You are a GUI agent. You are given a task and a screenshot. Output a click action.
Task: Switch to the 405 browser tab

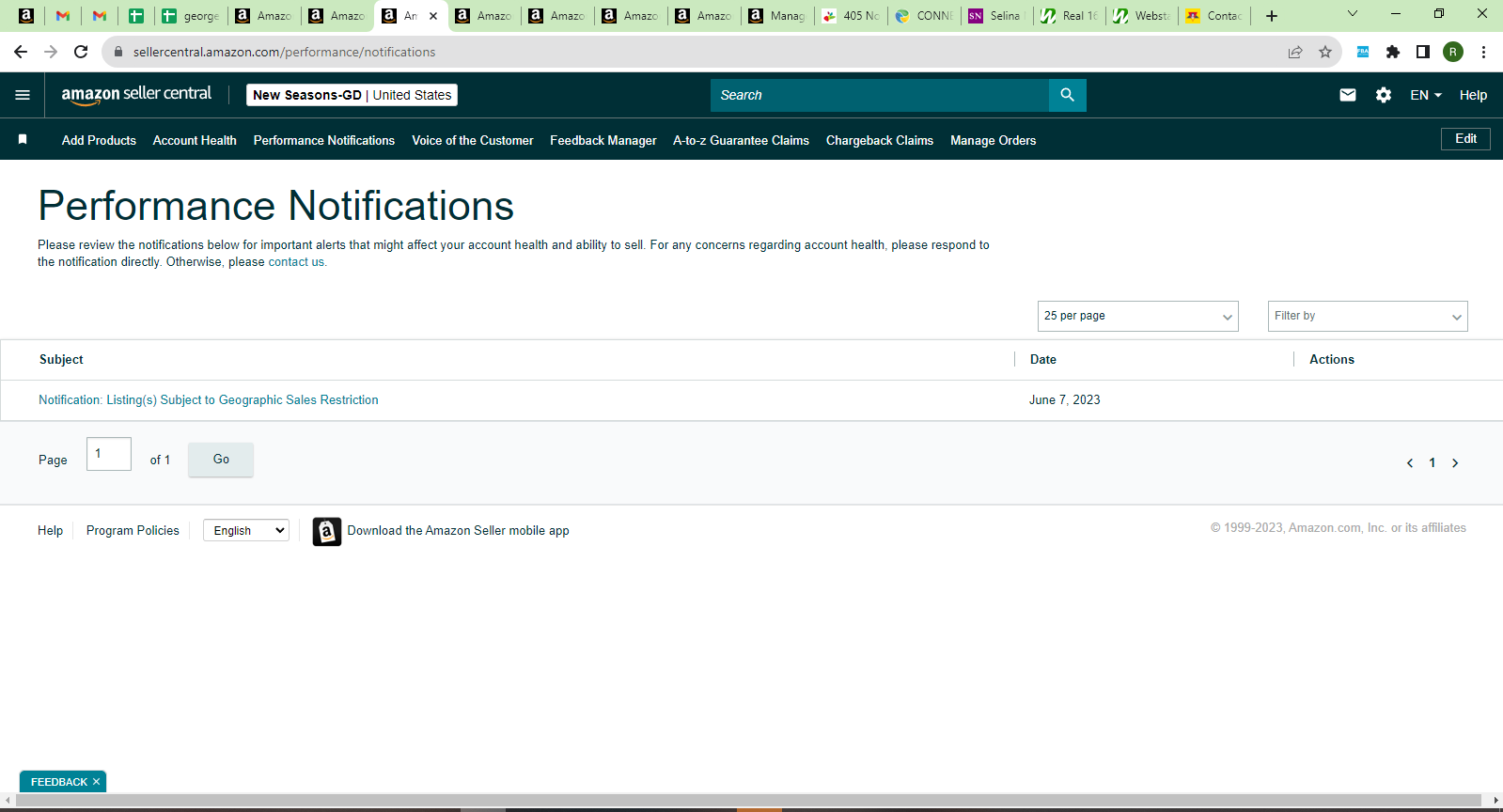pyautogui.click(x=851, y=16)
